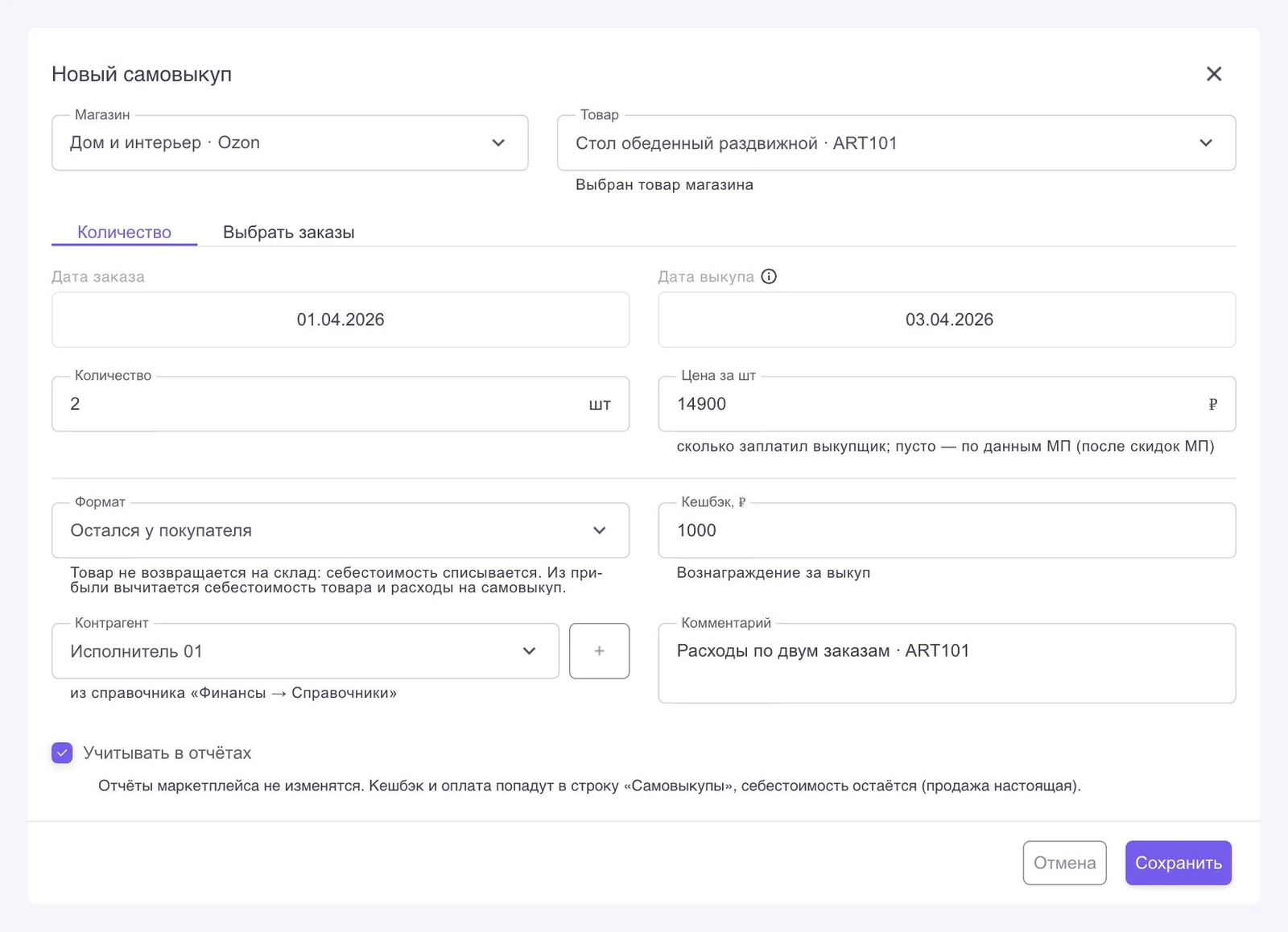This screenshot has width=1288, height=932.
Task: Click the chevron arrow in Товар field
Action: [x=1206, y=143]
